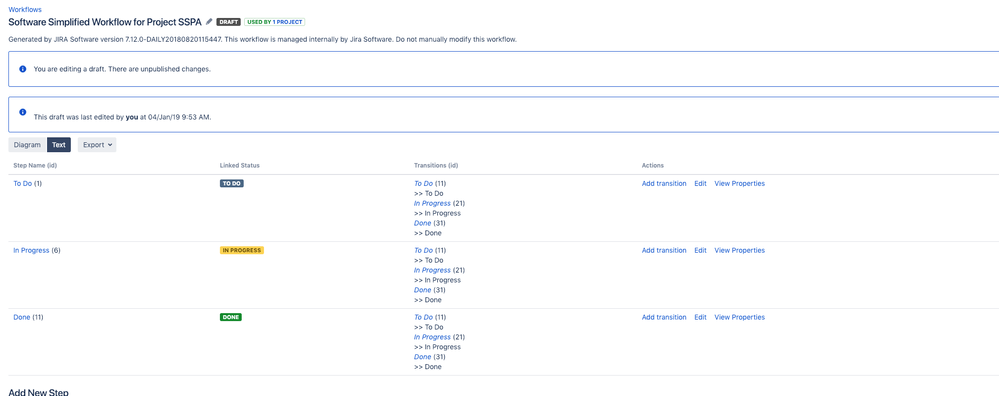Add transition for the To Do step
The width and height of the screenshot is (999, 396).
pyautogui.click(x=664, y=183)
